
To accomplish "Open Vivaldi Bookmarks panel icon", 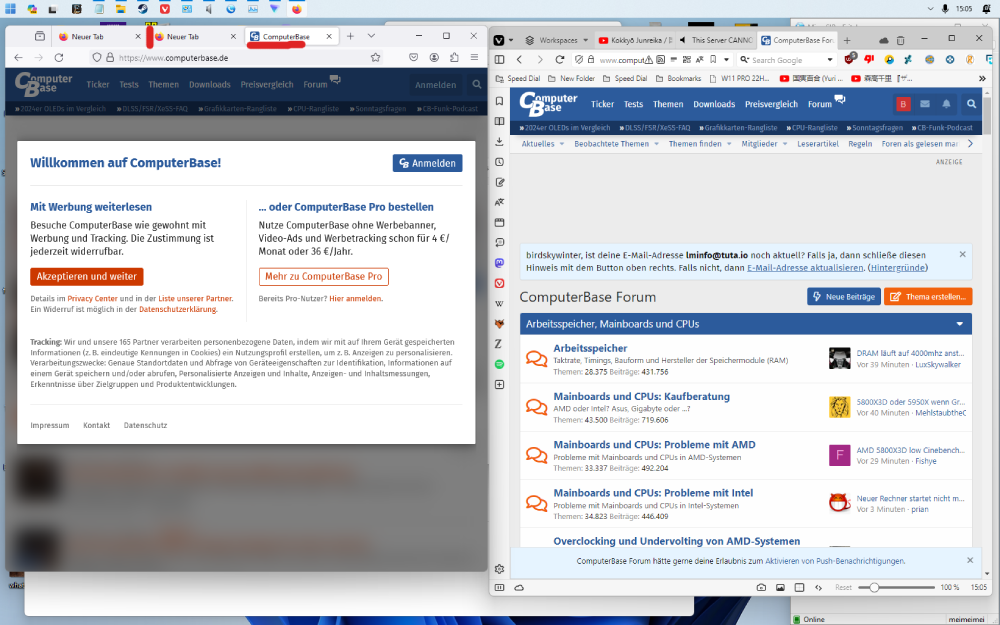I will tap(499, 101).
